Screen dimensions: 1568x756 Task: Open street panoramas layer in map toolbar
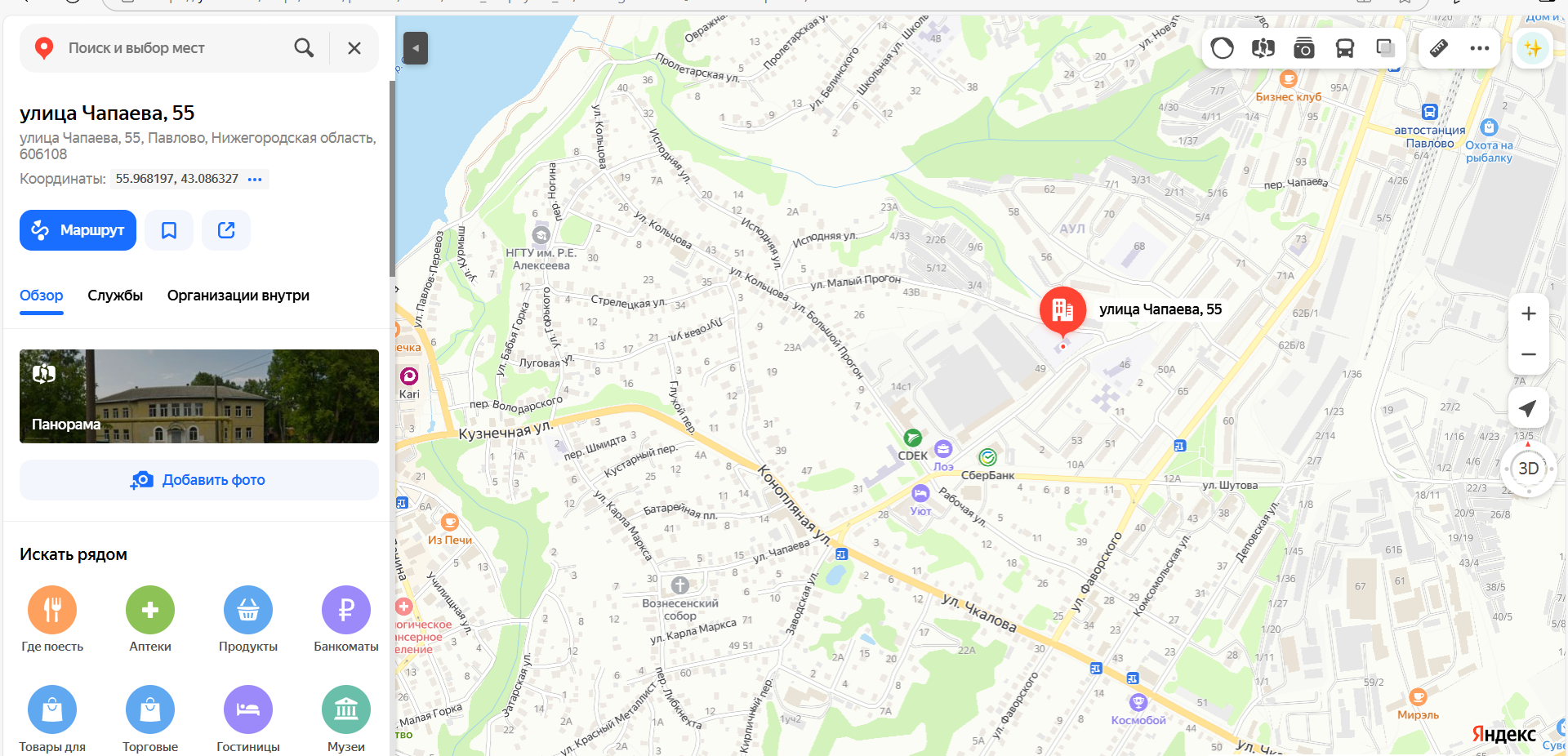[x=1263, y=48]
